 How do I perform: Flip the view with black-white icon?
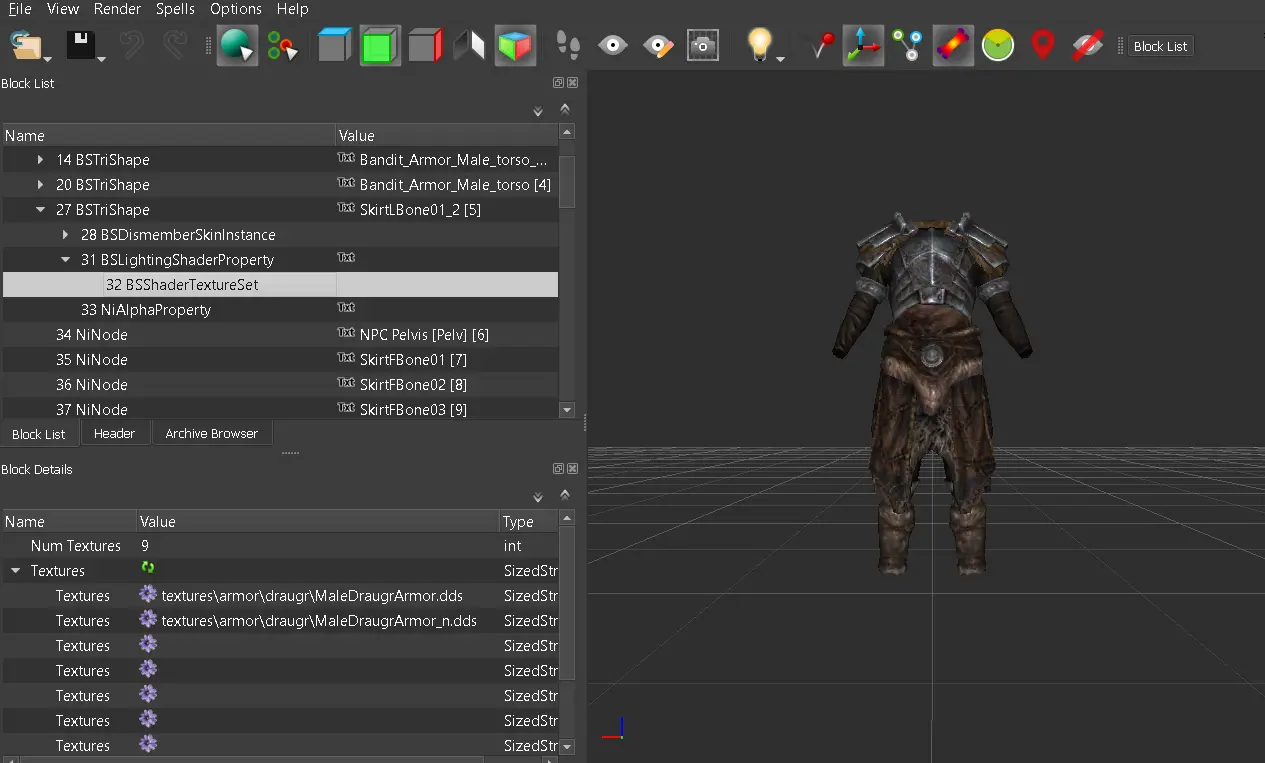point(470,46)
